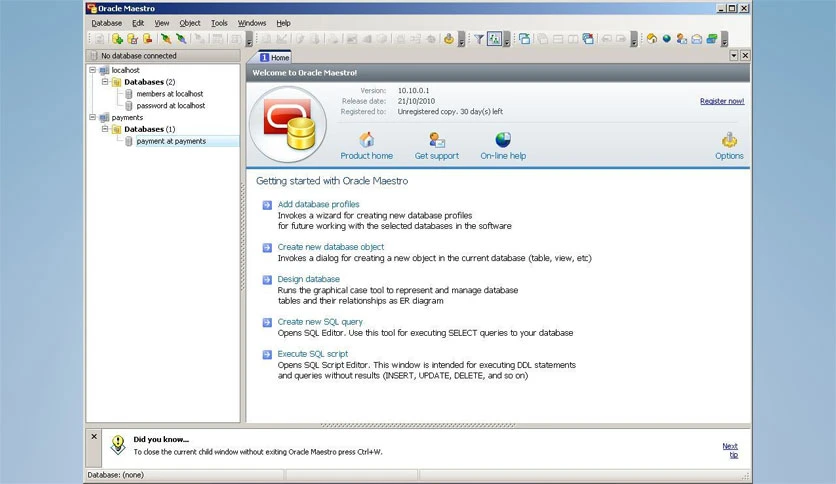
Task: Click the Options joystick icon in toolbar
Action: point(449,39)
